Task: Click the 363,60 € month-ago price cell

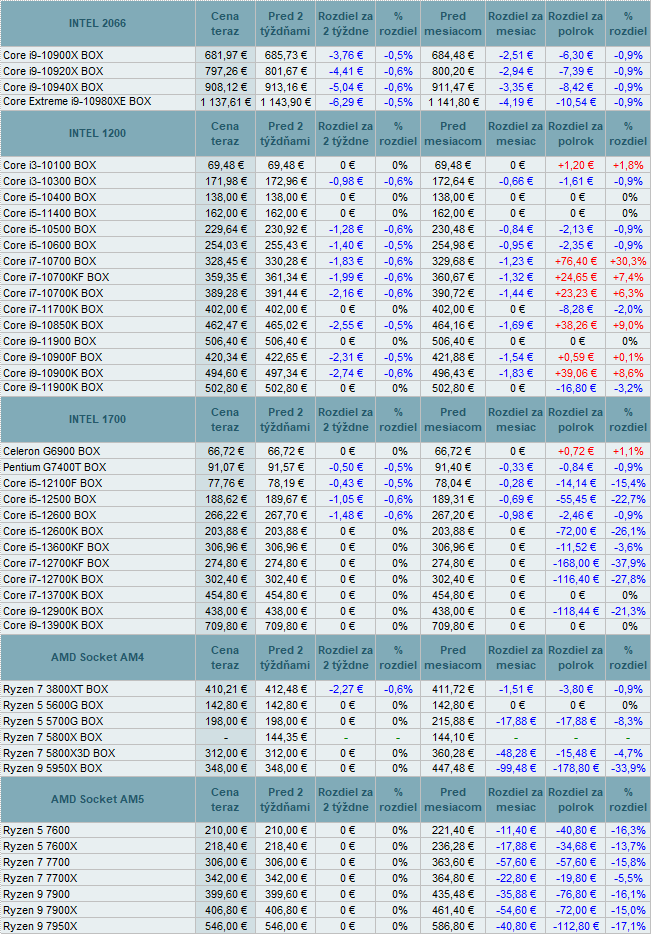Action: point(453,863)
